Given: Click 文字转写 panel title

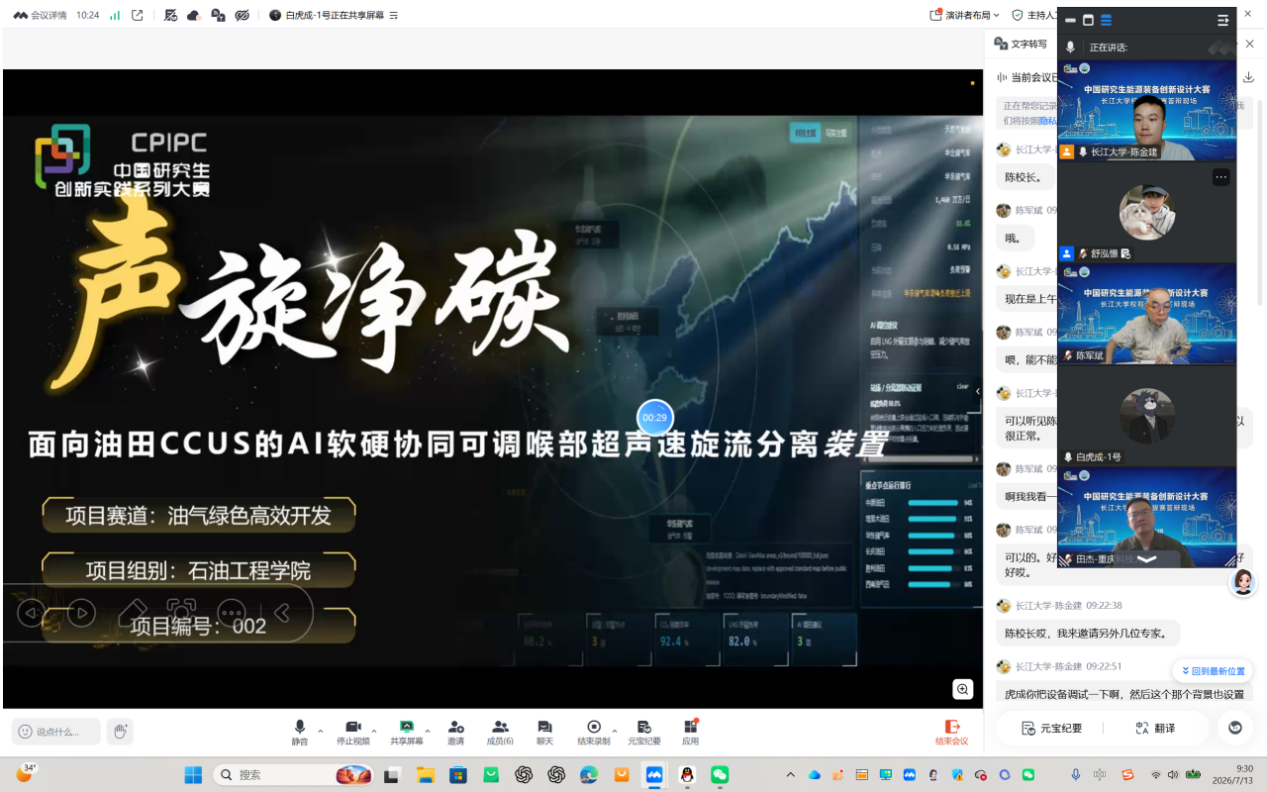Looking at the screenshot, I should [x=1029, y=44].
